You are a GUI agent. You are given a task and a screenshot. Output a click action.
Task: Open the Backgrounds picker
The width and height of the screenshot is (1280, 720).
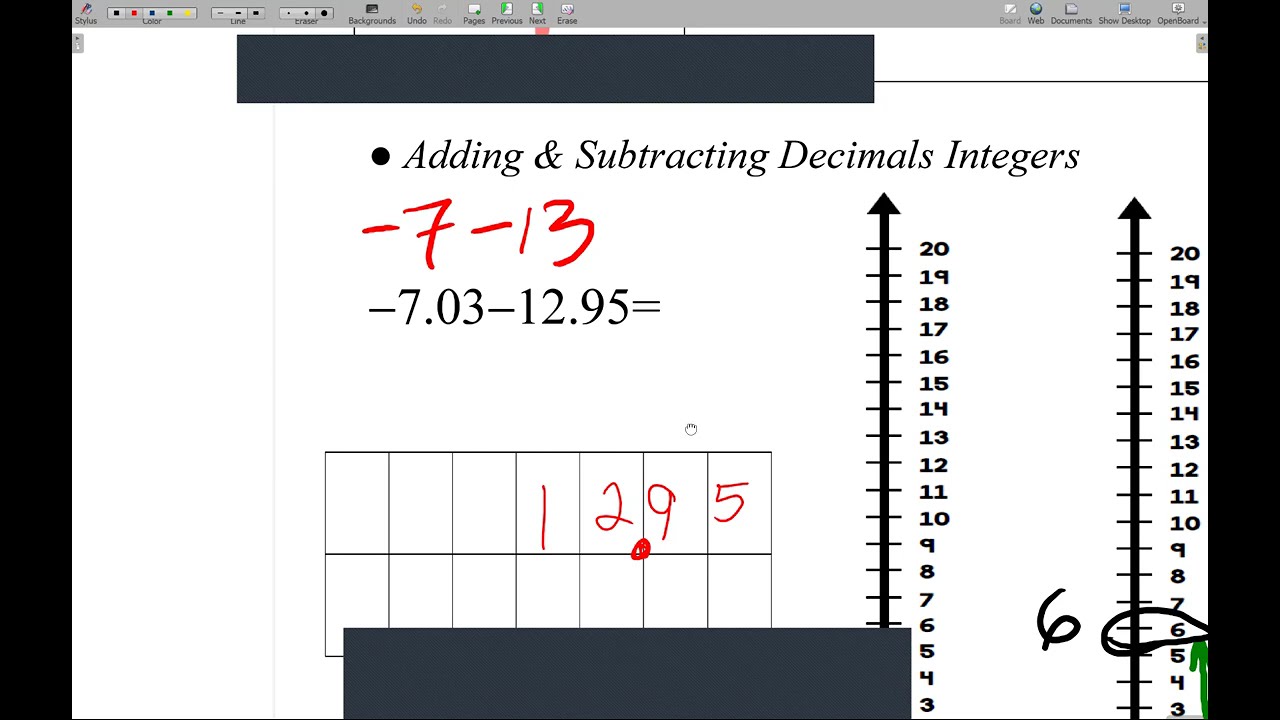click(372, 13)
